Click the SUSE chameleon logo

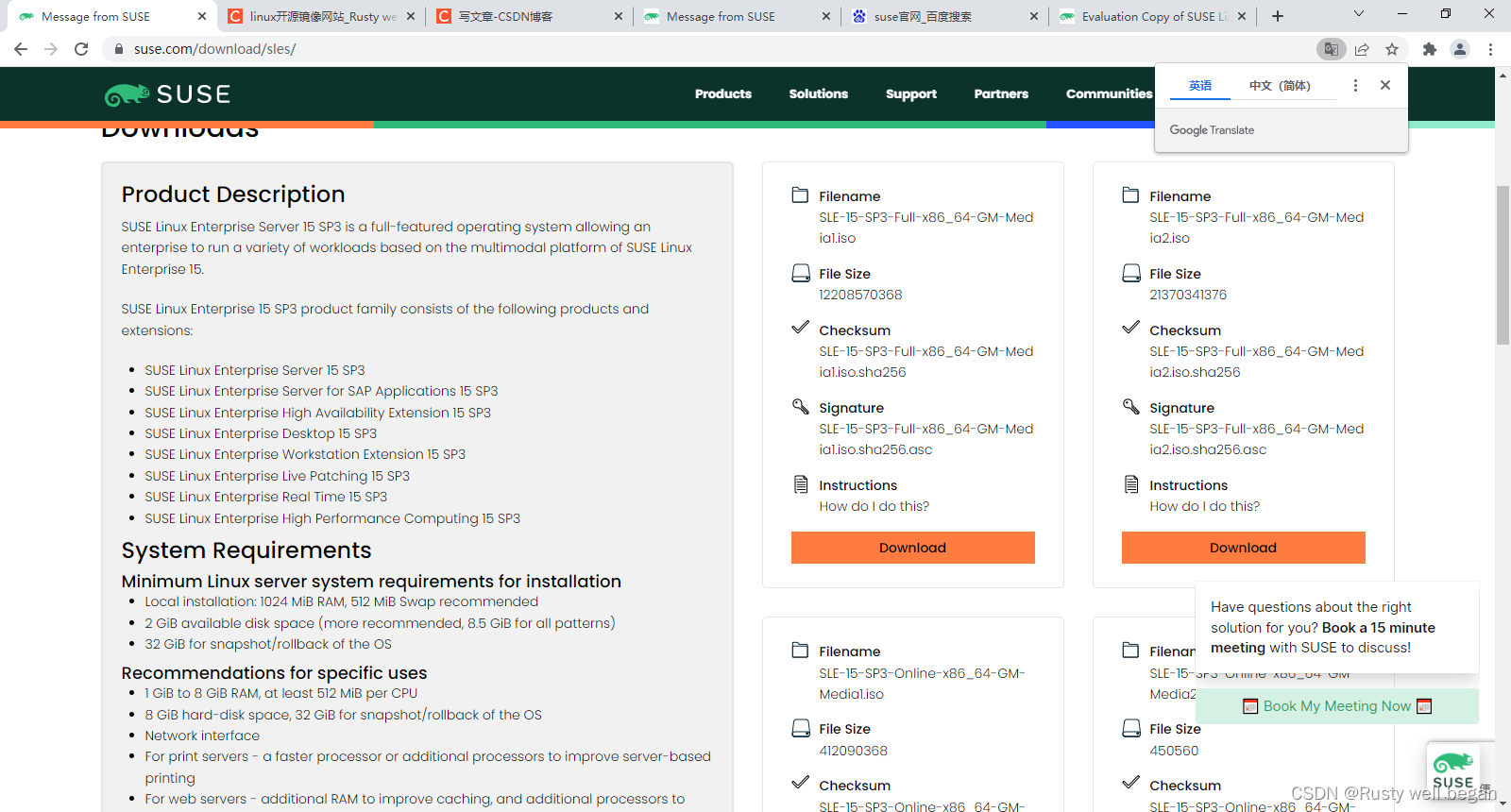(167, 94)
